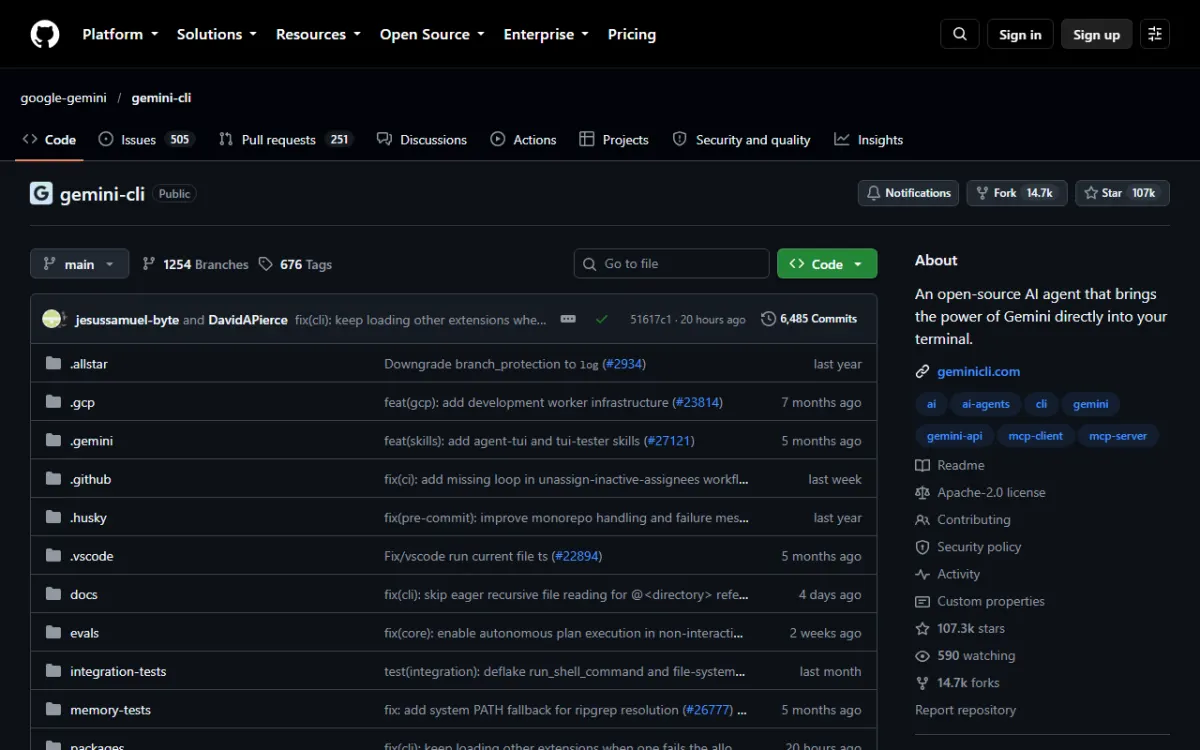Click the gemini-cli breadcrumb link

[161, 98]
